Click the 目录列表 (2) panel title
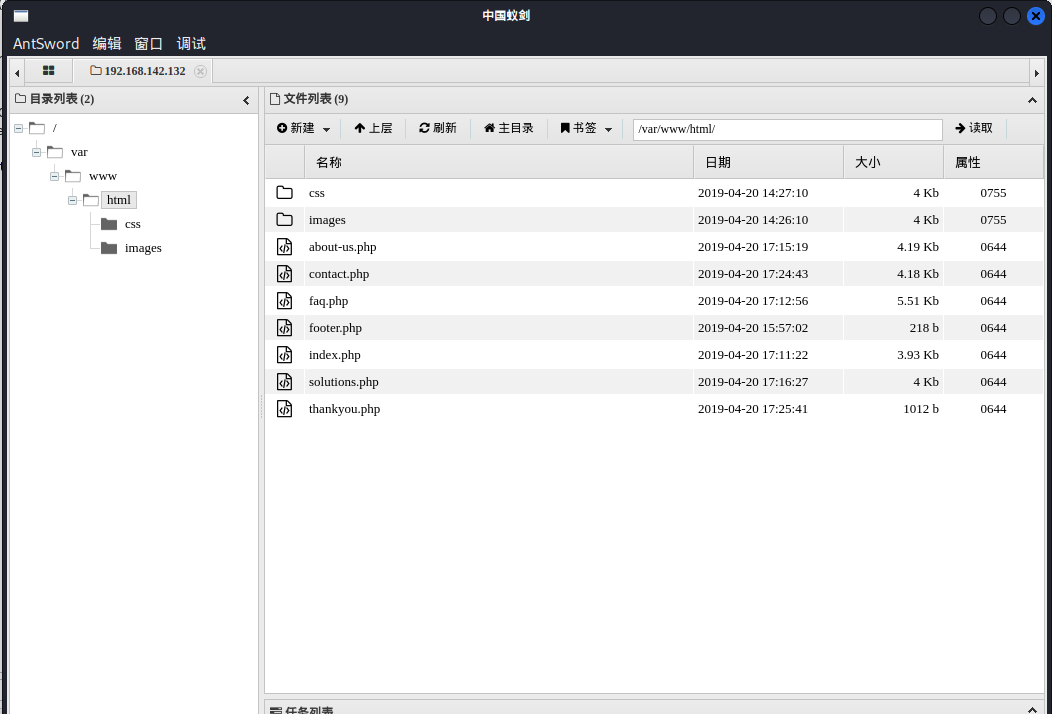 coord(62,99)
